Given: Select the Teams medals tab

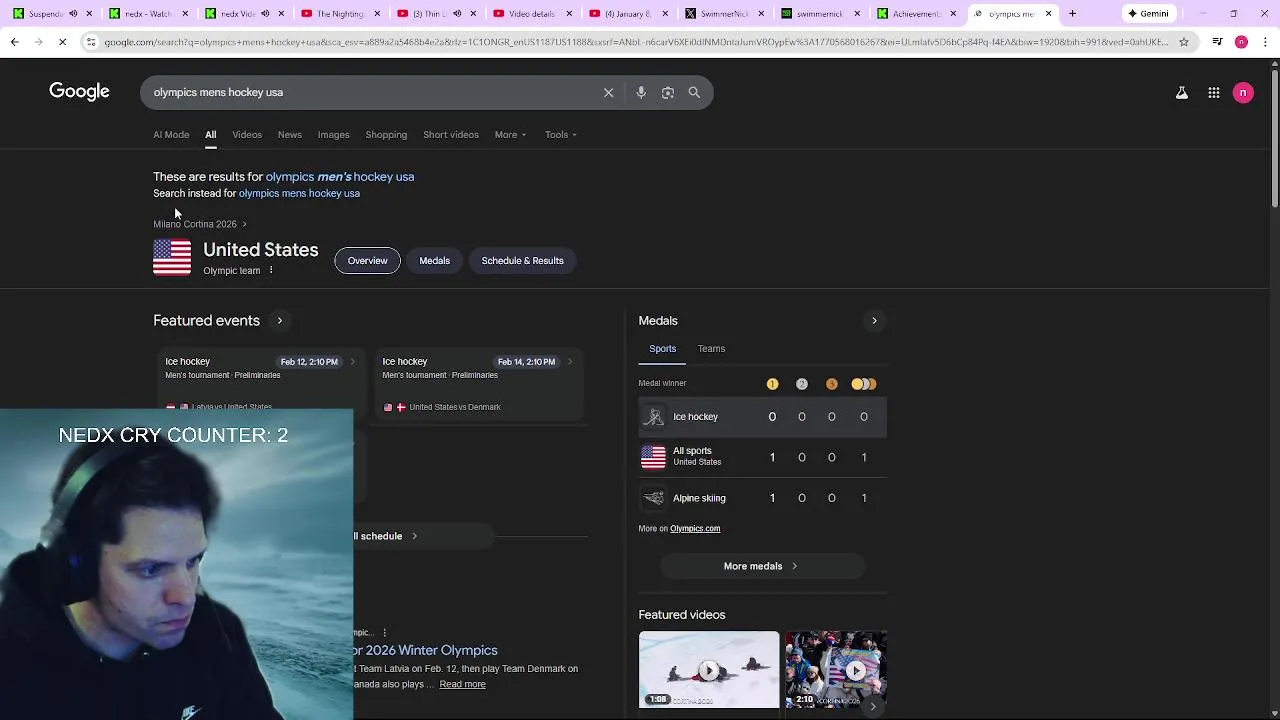Looking at the screenshot, I should 711,349.
